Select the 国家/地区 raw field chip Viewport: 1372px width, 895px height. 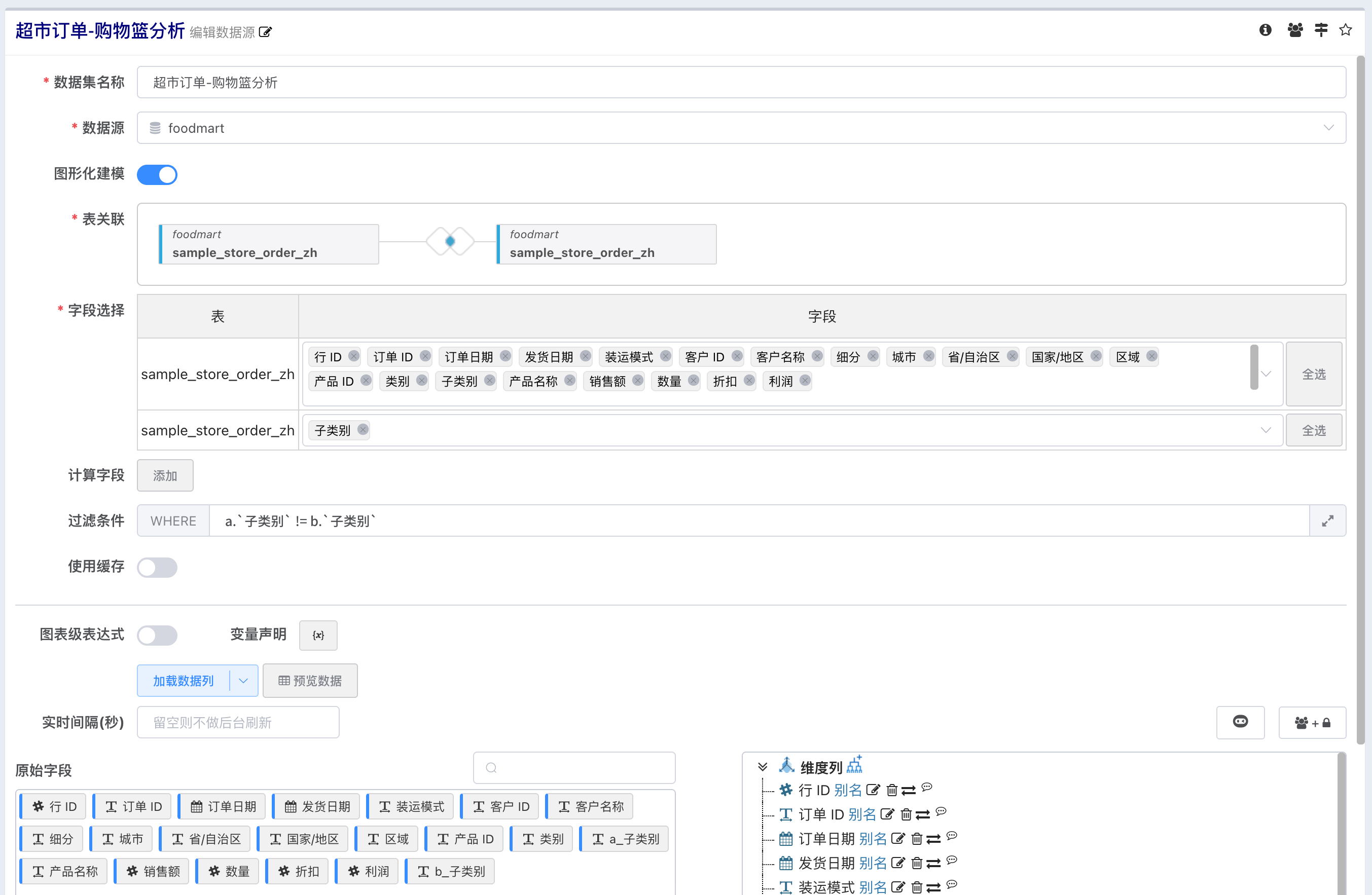[303, 839]
